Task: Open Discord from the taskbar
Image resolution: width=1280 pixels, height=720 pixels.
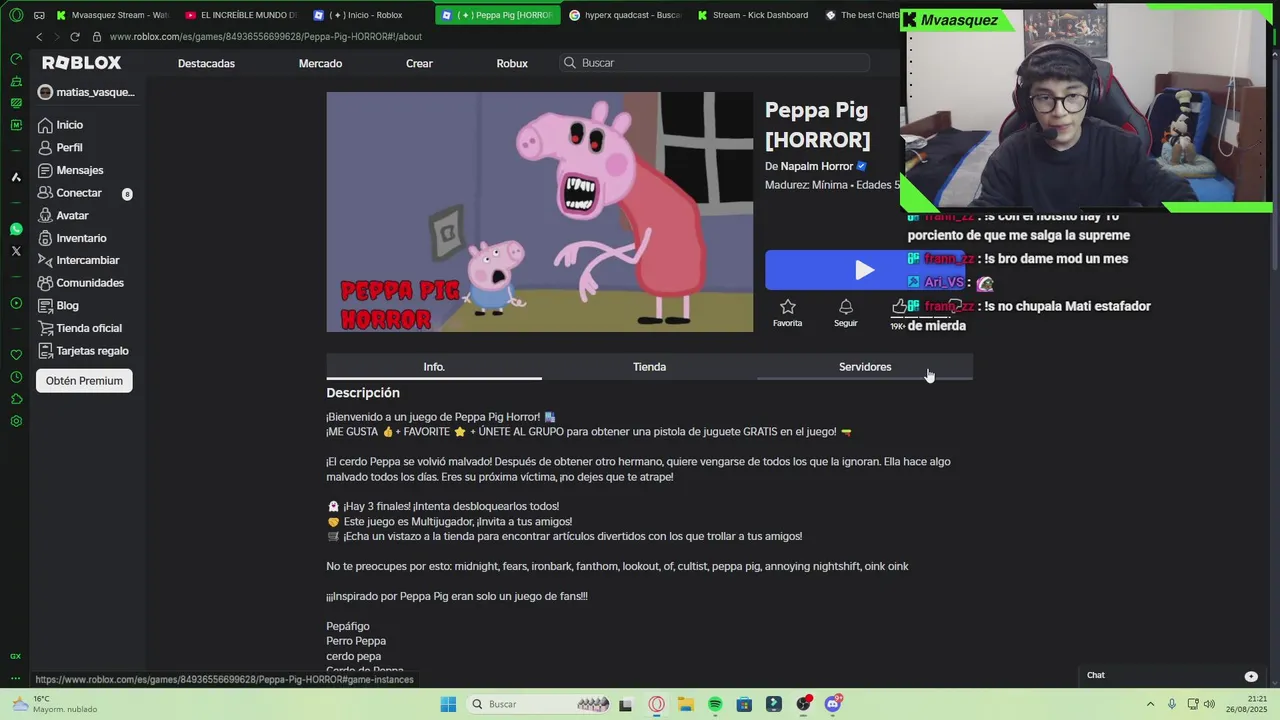Action: [x=833, y=704]
